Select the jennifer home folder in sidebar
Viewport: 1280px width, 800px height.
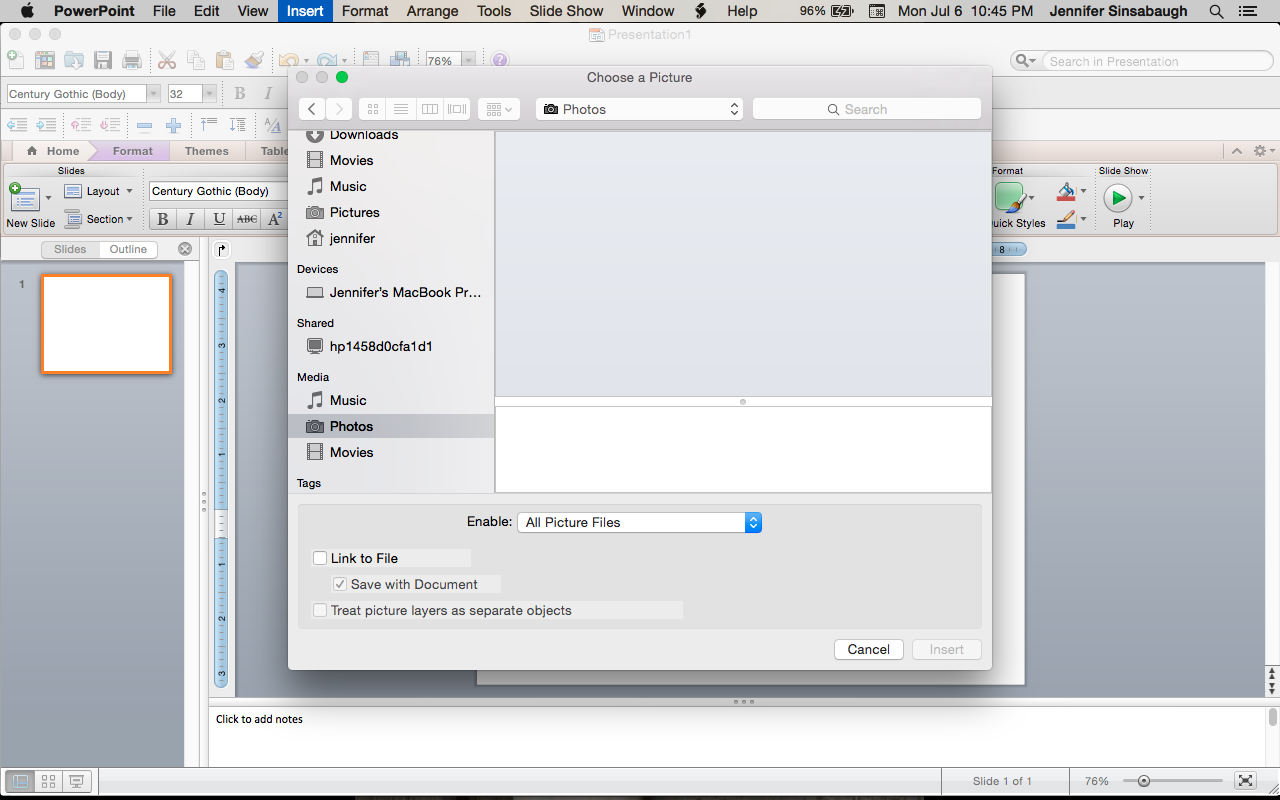pyautogui.click(x=391, y=238)
